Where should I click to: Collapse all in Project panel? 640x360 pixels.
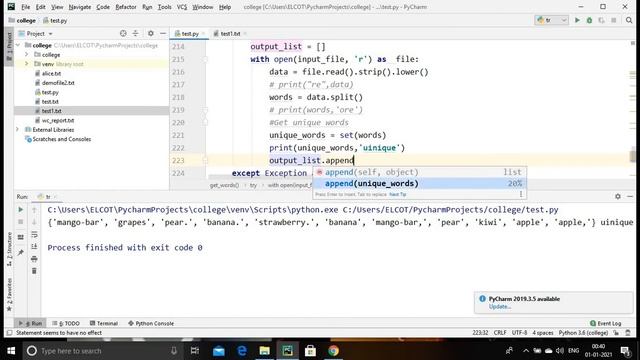pyautogui.click(x=136, y=33)
